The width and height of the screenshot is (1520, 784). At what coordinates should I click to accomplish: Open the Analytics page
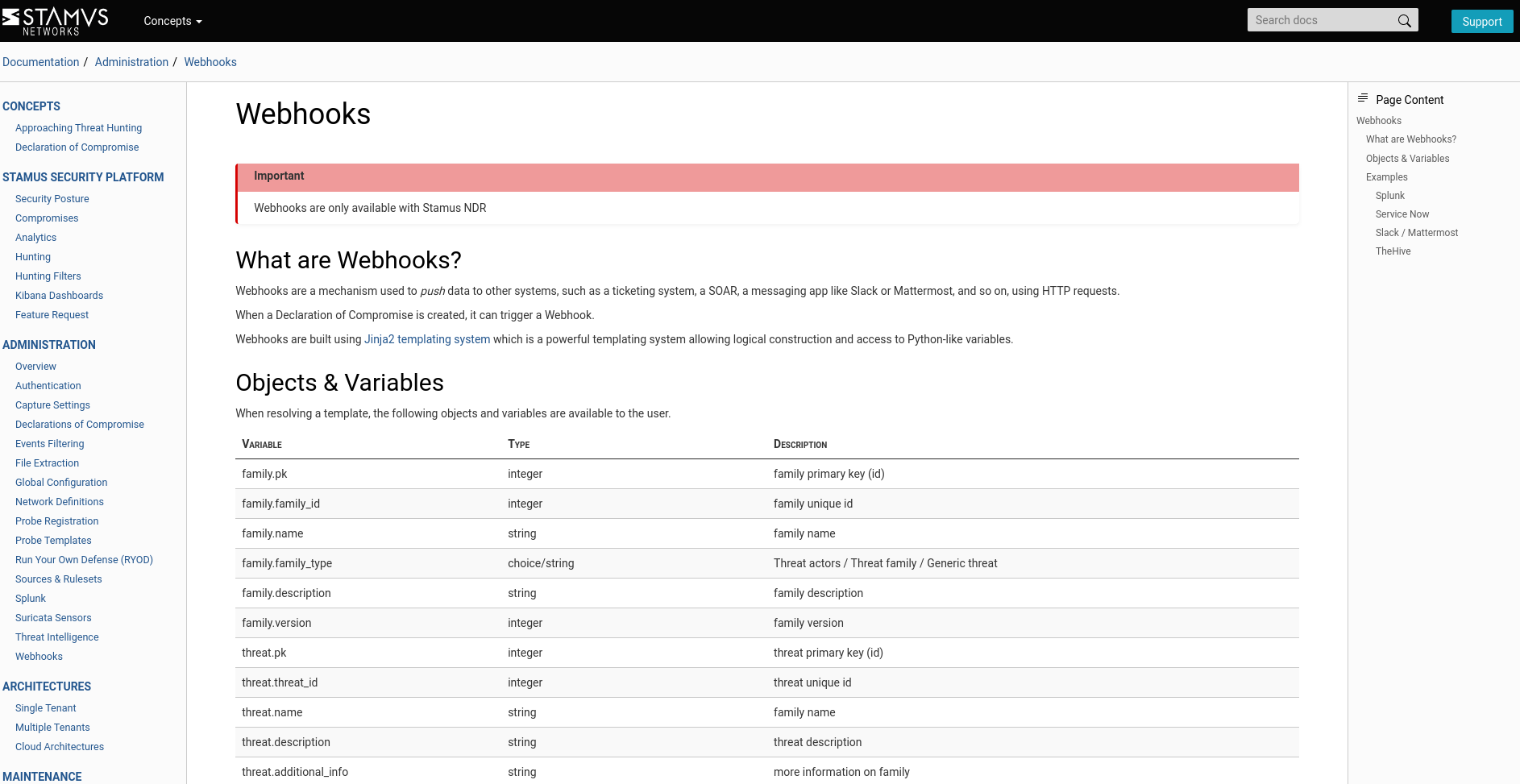pos(35,238)
